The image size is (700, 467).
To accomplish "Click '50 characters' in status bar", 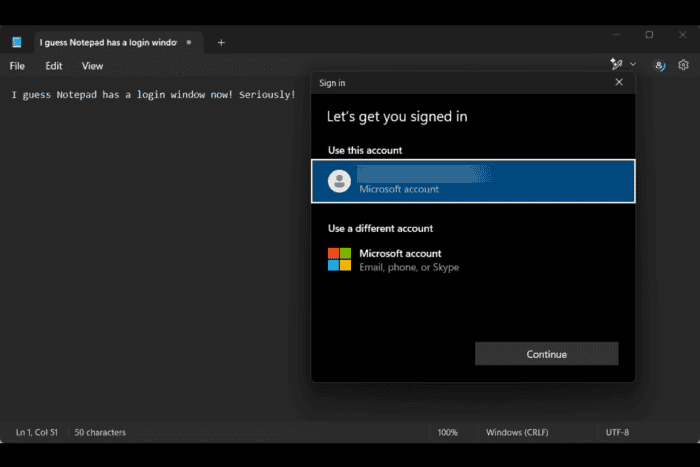I will [x=100, y=432].
